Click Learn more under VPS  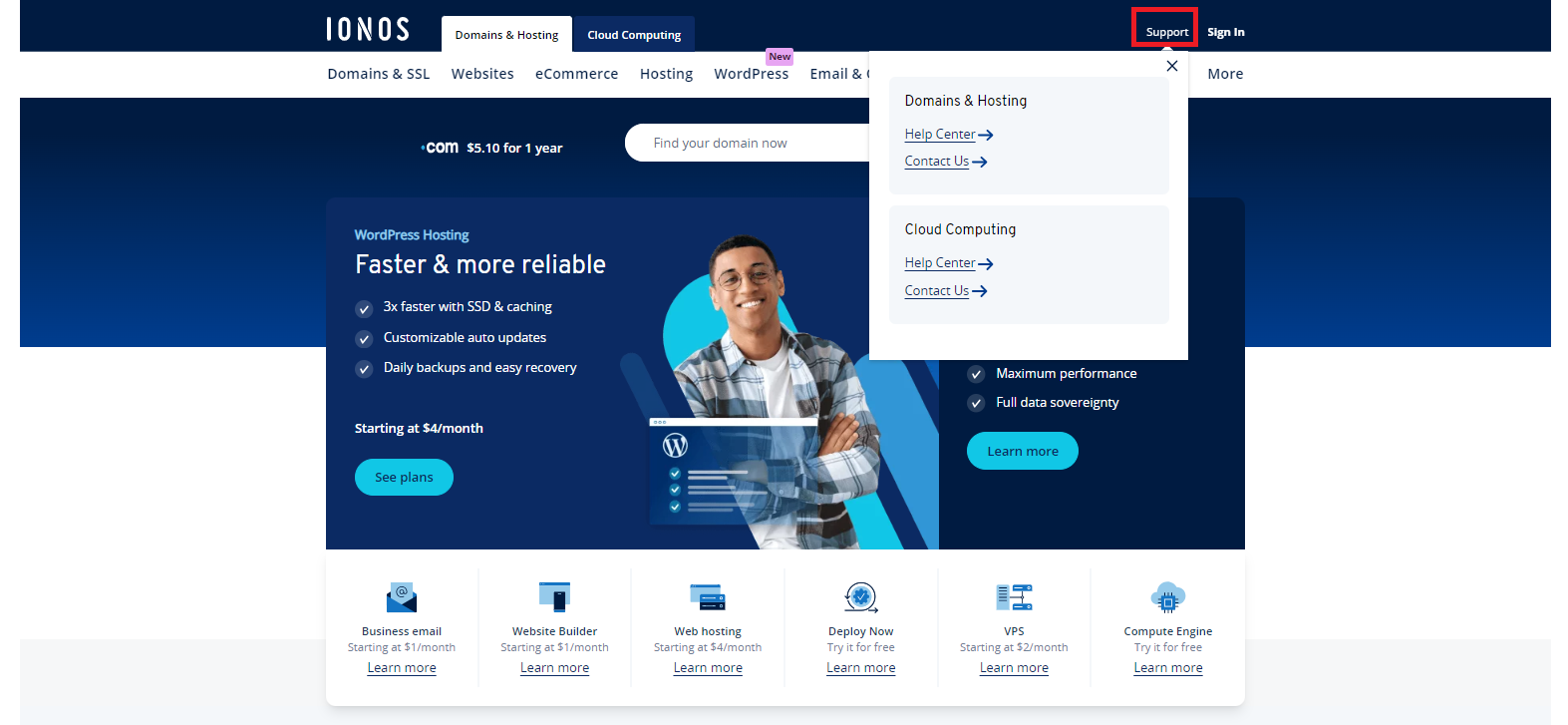click(x=1014, y=668)
